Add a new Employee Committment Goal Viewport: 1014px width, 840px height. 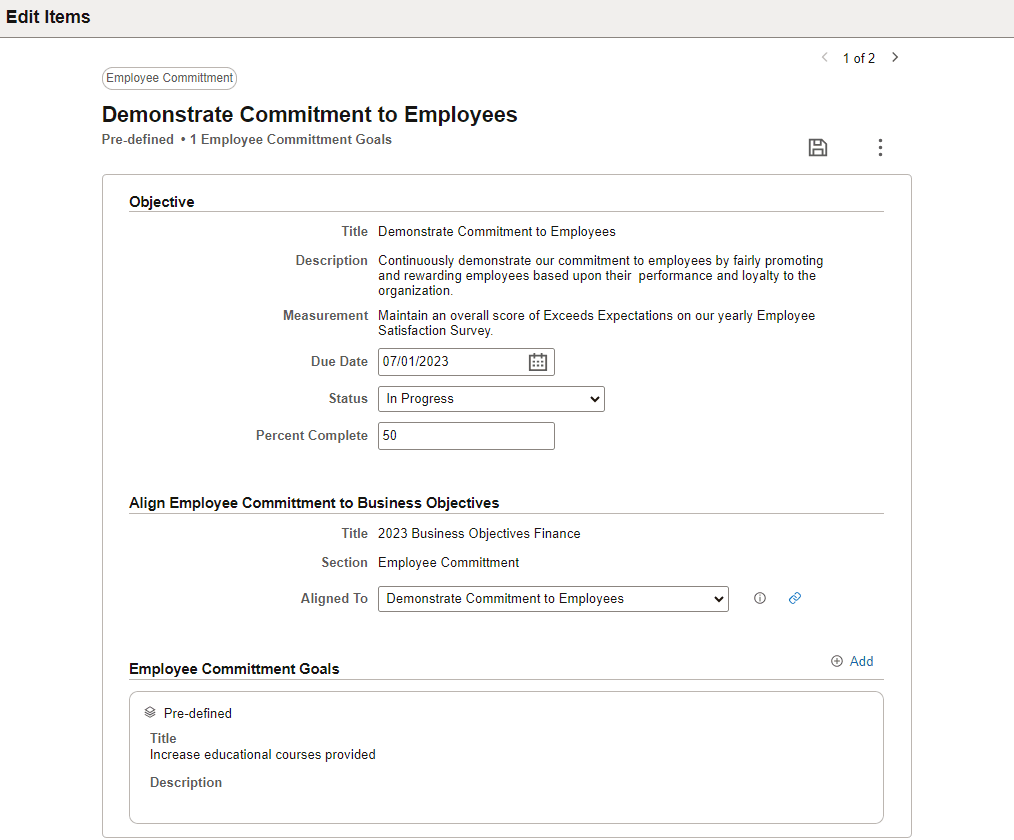[x=852, y=661]
